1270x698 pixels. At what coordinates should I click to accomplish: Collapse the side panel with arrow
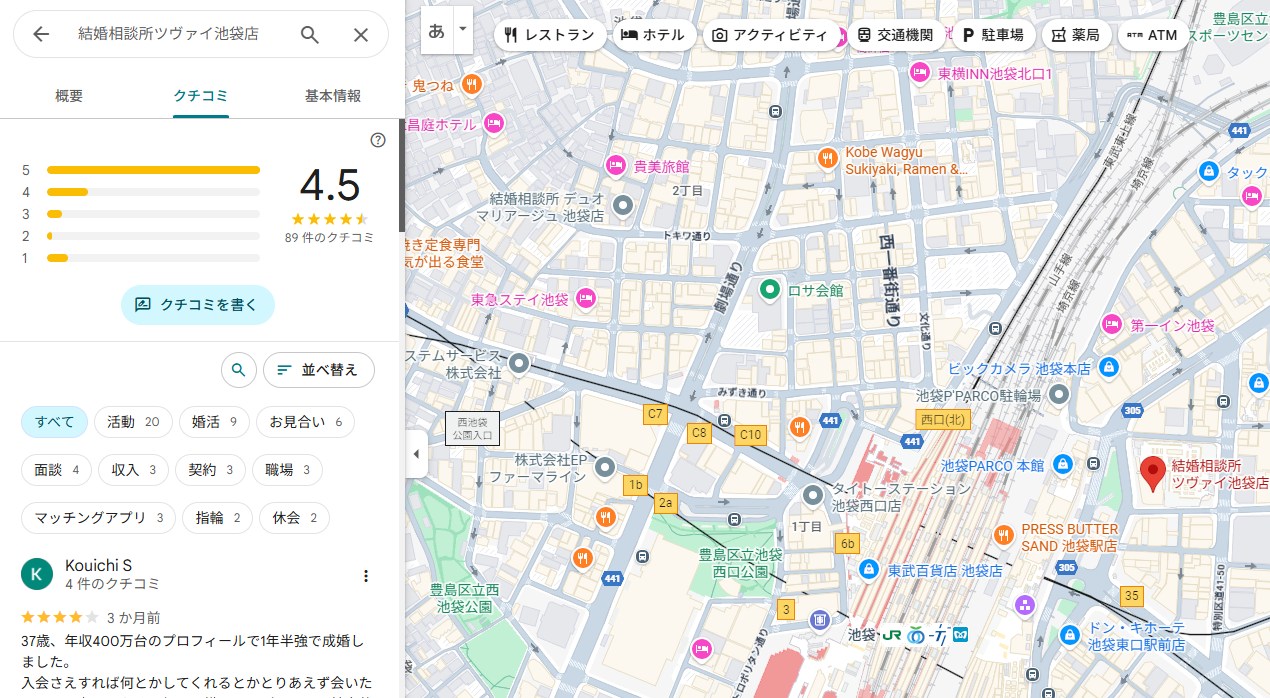click(416, 454)
